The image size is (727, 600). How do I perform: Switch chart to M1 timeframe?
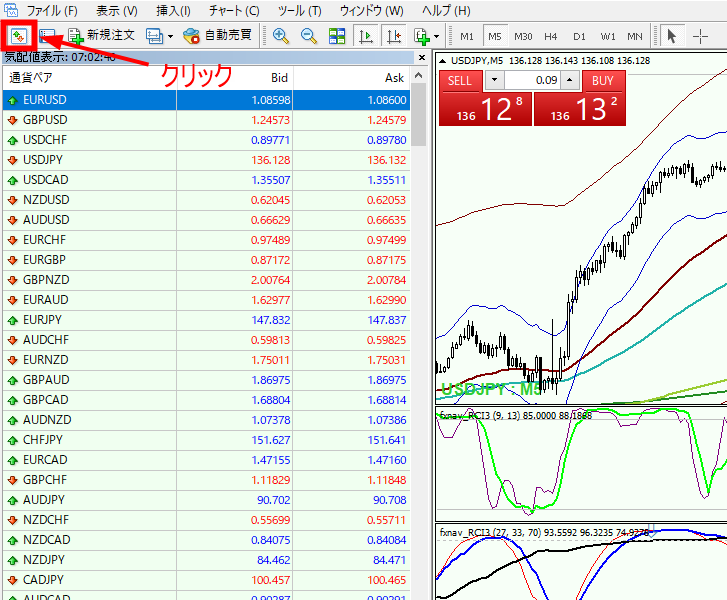coord(466,36)
